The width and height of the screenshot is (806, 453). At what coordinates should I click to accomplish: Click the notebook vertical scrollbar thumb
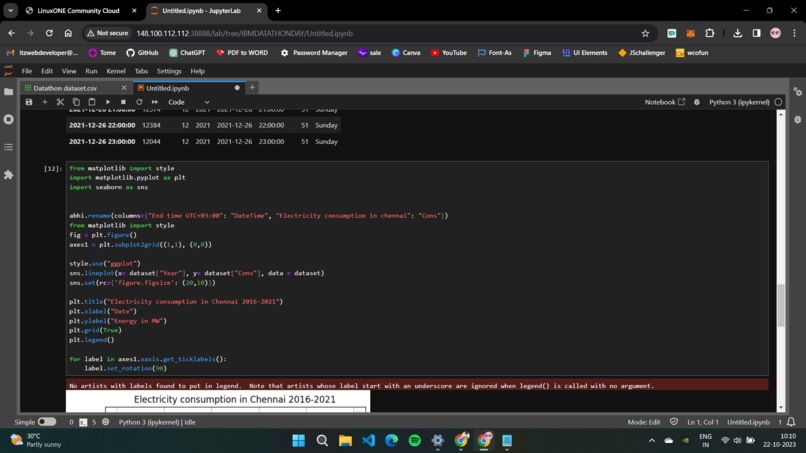coord(781,304)
